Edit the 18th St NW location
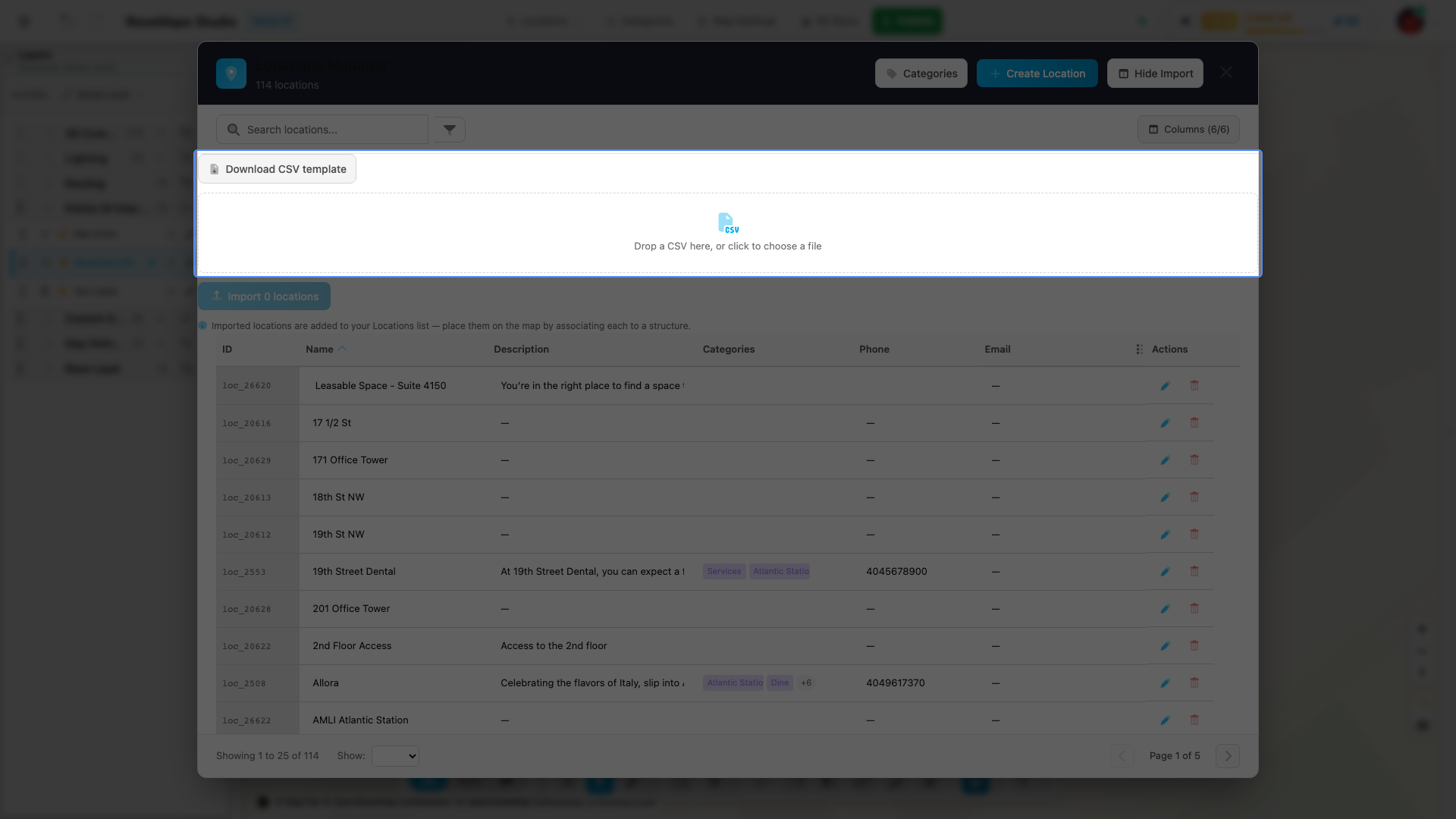 tap(1166, 497)
